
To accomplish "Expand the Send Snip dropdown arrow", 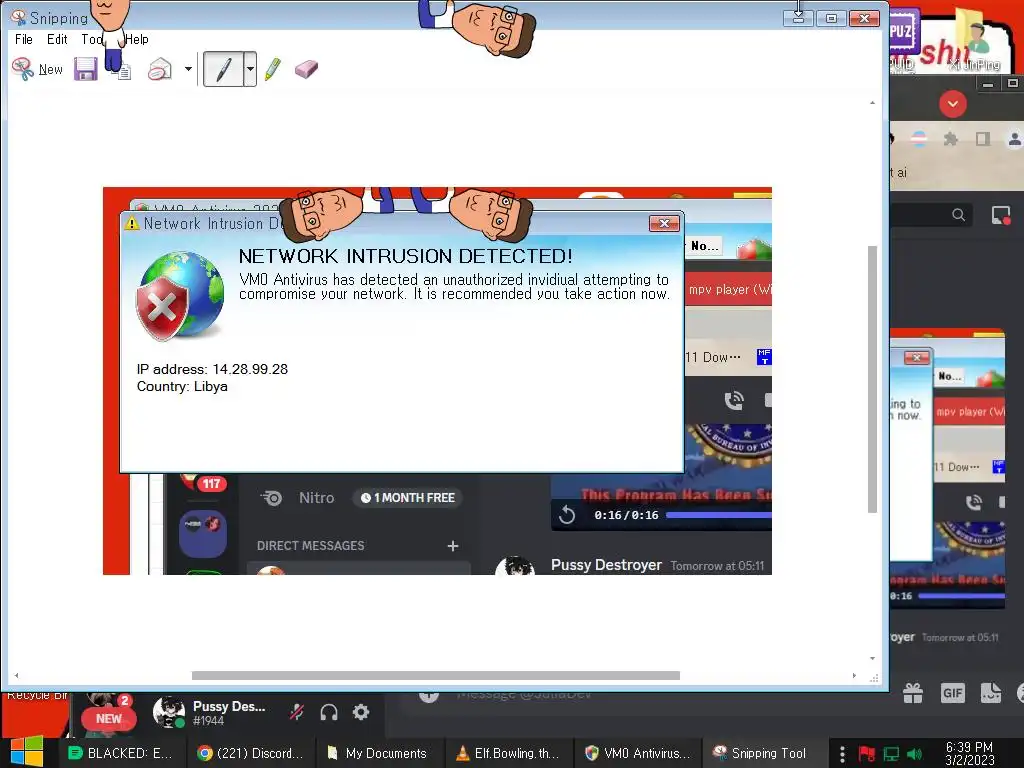I will (188, 69).
